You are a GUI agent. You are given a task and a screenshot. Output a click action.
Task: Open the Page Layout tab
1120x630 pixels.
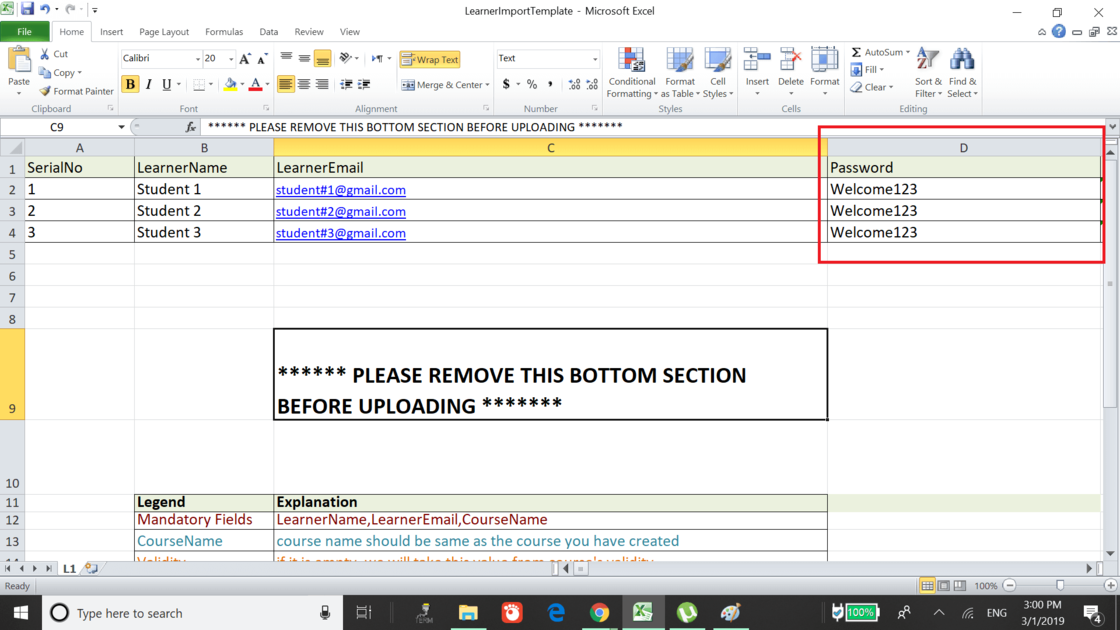(164, 31)
